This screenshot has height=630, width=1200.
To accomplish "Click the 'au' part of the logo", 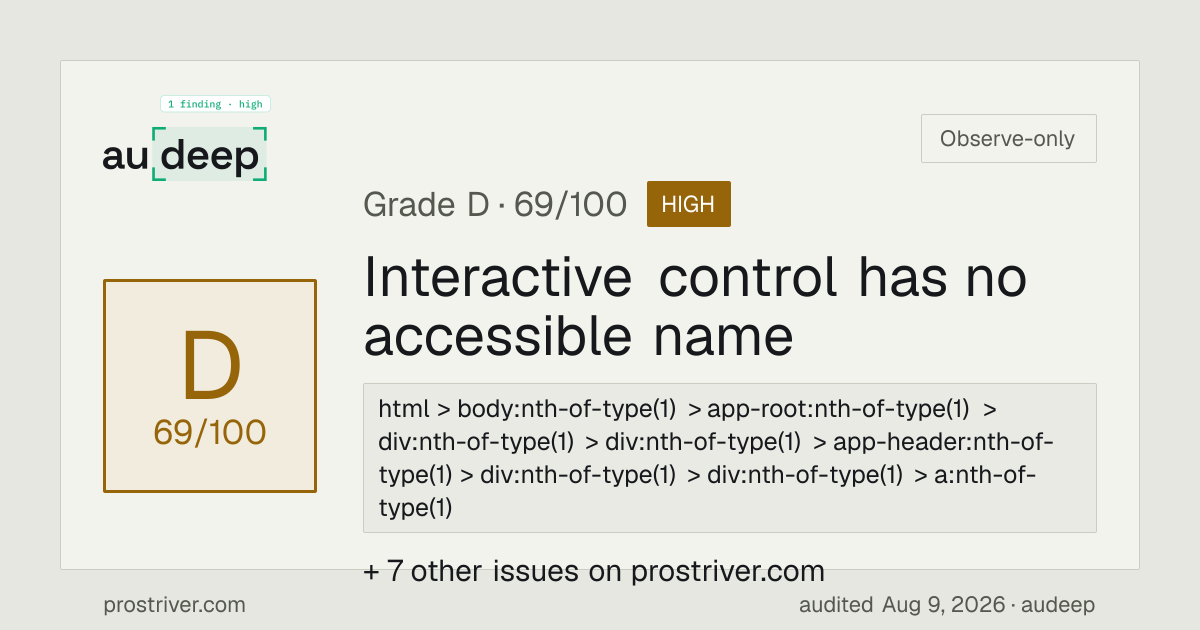I will [126, 156].
